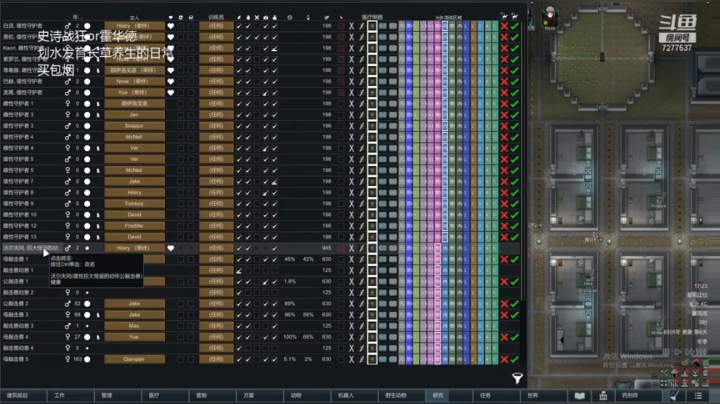
Task: Sort by the 主人 column header
Action: (x=134, y=17)
